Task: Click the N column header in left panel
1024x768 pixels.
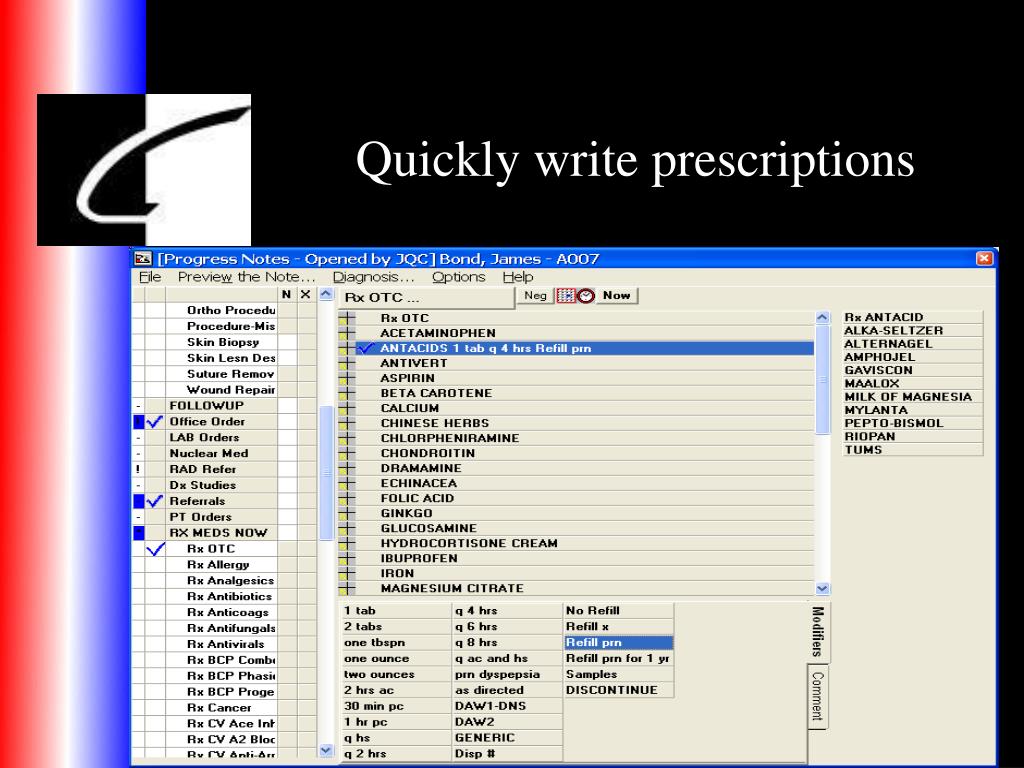Action: [286, 295]
